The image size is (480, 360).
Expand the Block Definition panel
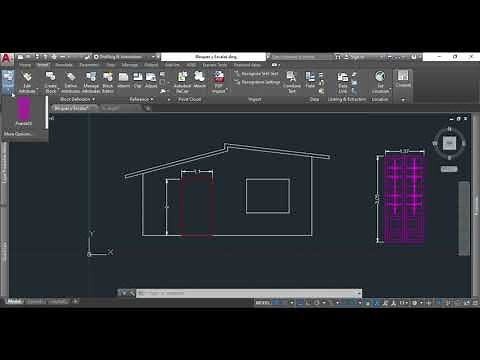[x=77, y=99]
